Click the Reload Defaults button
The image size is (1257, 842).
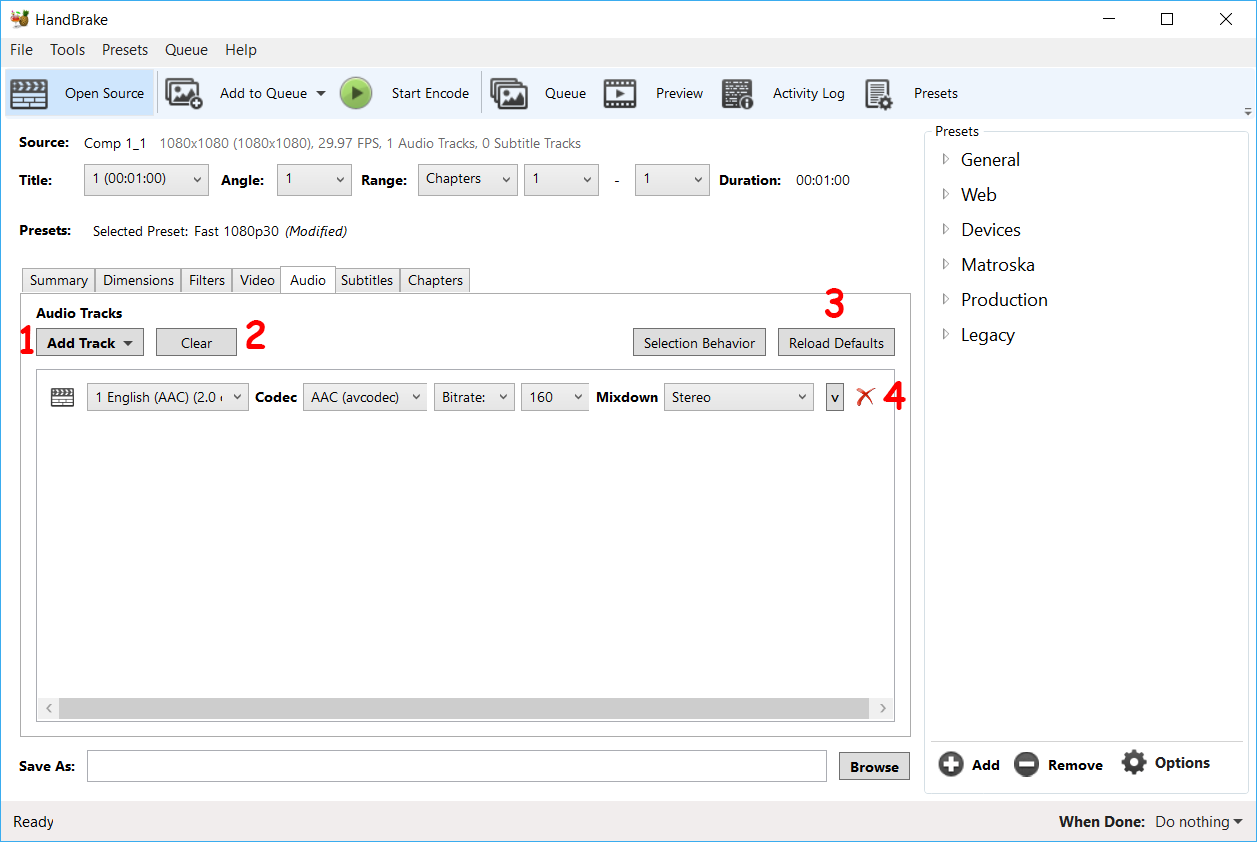837,343
